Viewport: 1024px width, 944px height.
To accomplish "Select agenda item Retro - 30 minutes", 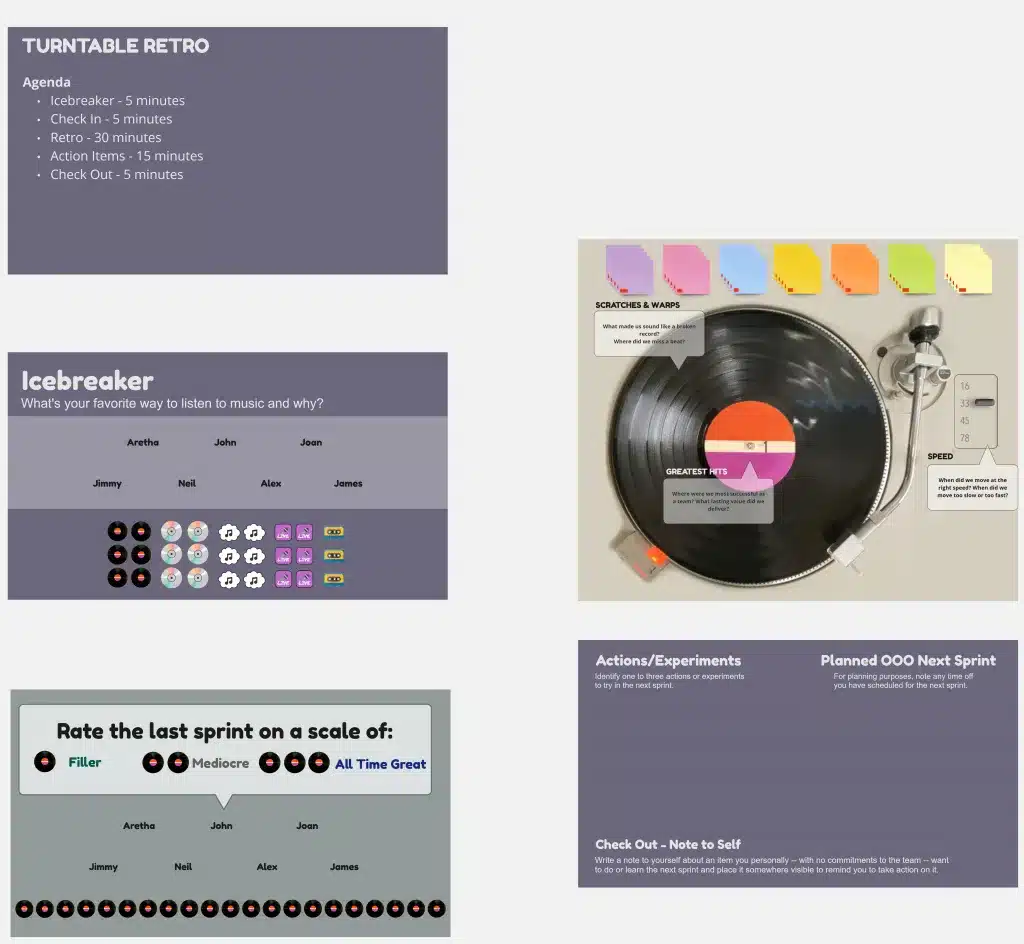I will [106, 137].
